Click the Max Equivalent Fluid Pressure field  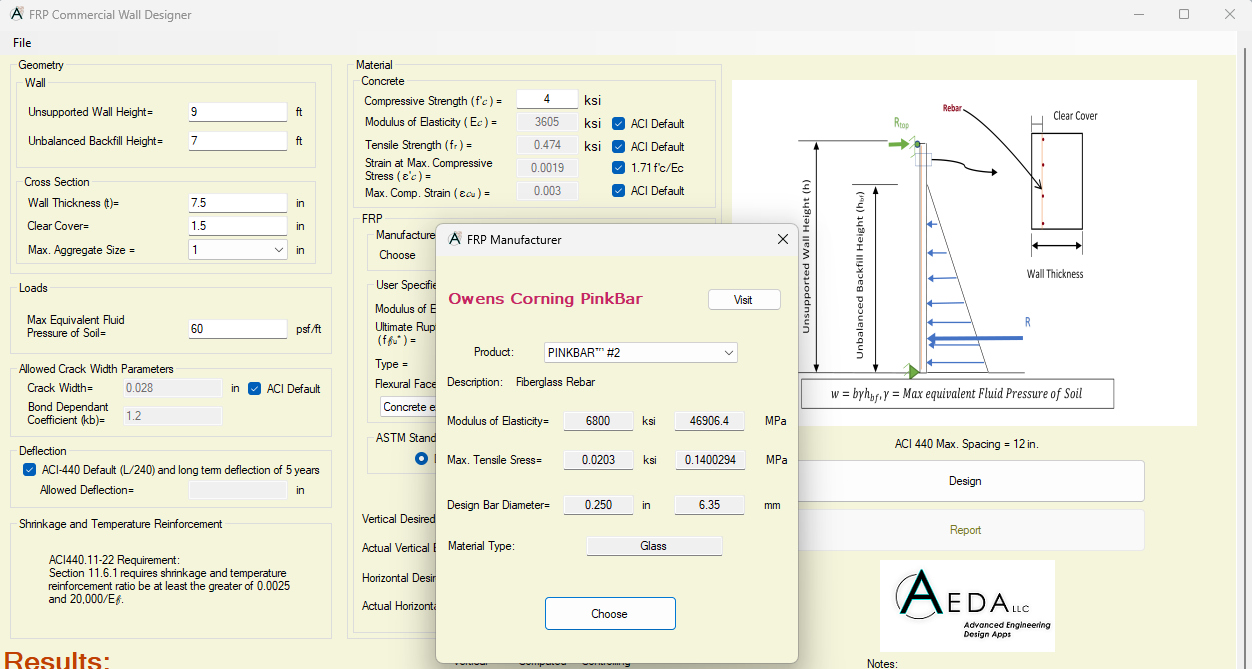(238, 329)
